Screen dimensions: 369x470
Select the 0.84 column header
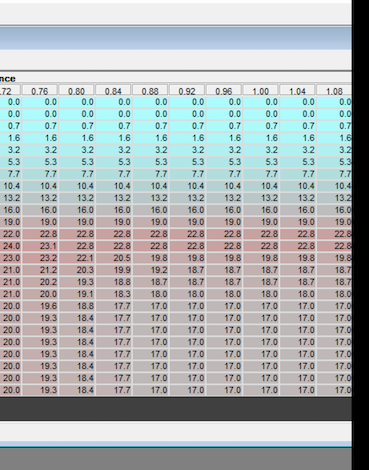point(114,90)
